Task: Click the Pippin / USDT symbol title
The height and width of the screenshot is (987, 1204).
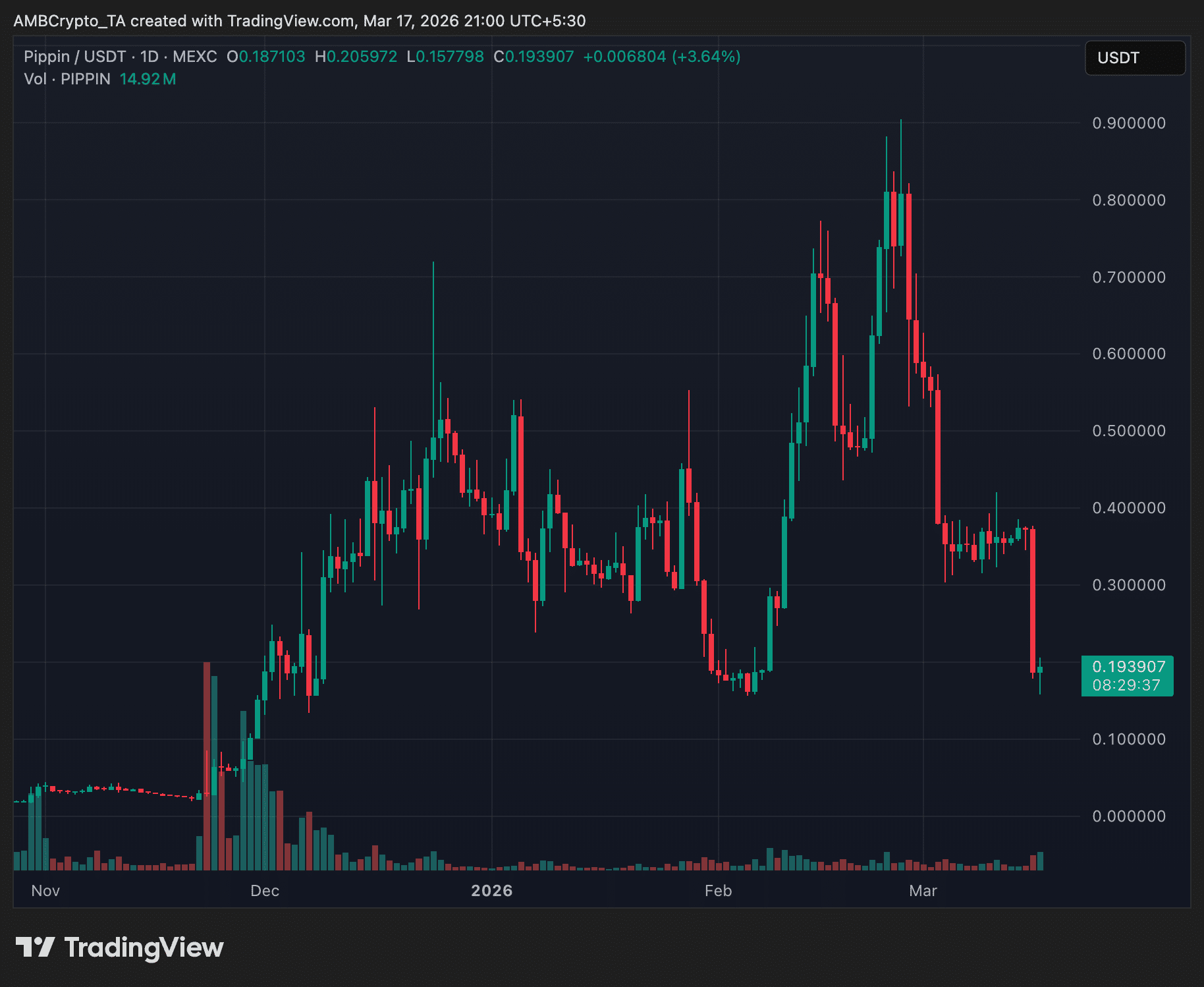Action: point(74,57)
